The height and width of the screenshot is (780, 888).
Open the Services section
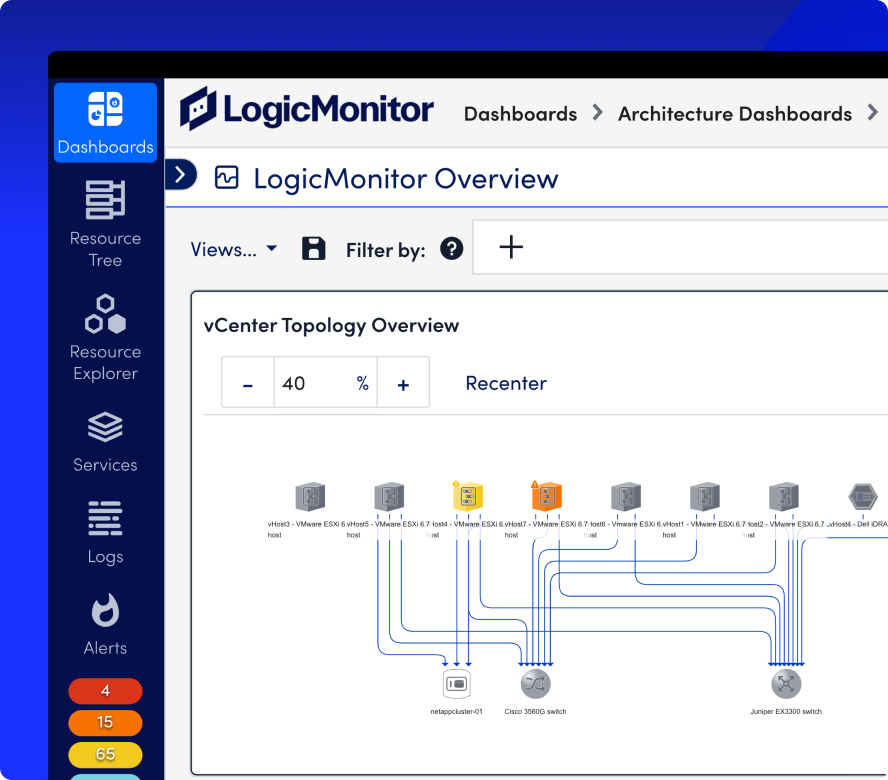tap(105, 442)
